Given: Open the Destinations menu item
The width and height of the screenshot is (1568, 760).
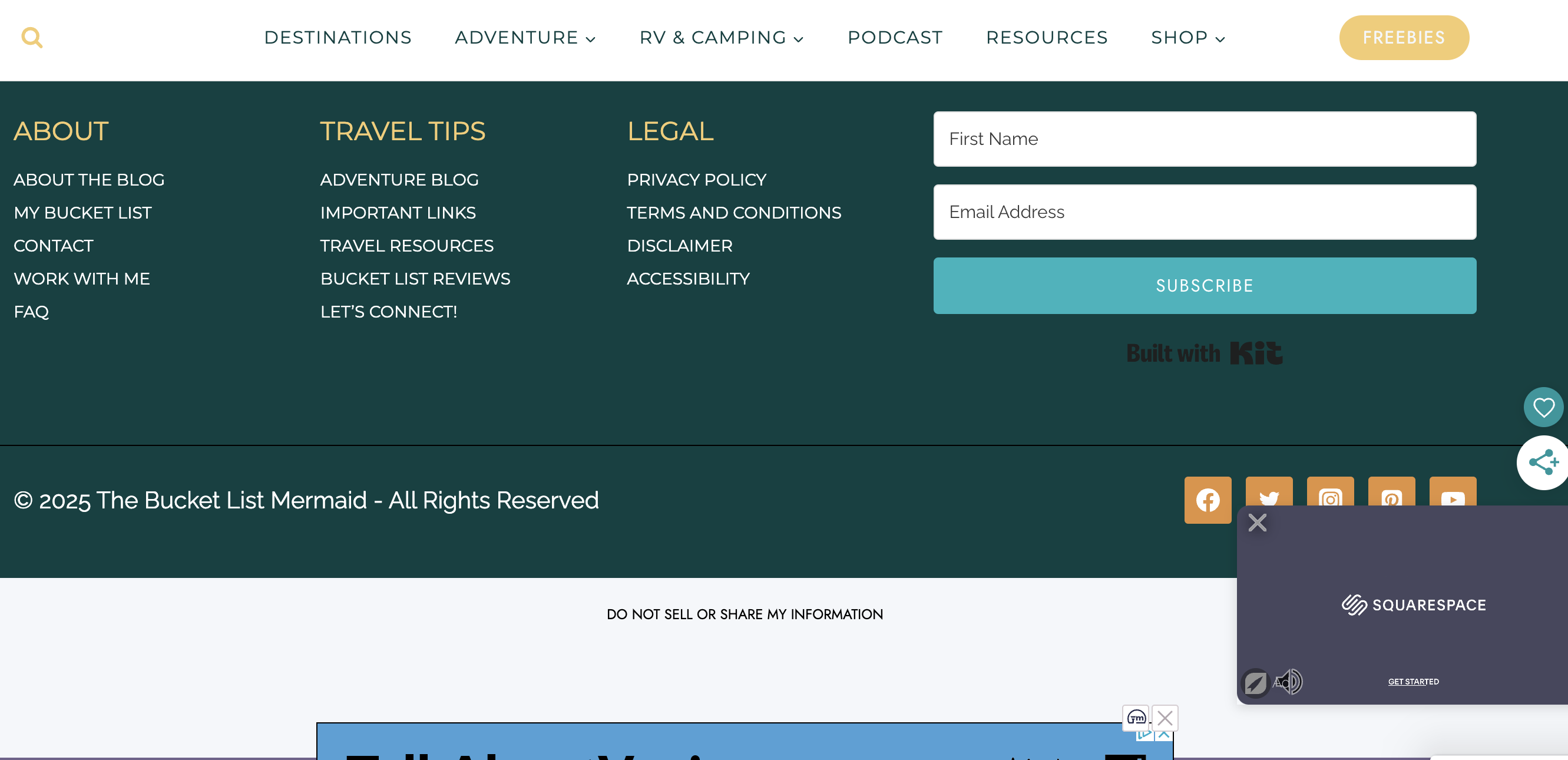Looking at the screenshot, I should click(x=338, y=38).
